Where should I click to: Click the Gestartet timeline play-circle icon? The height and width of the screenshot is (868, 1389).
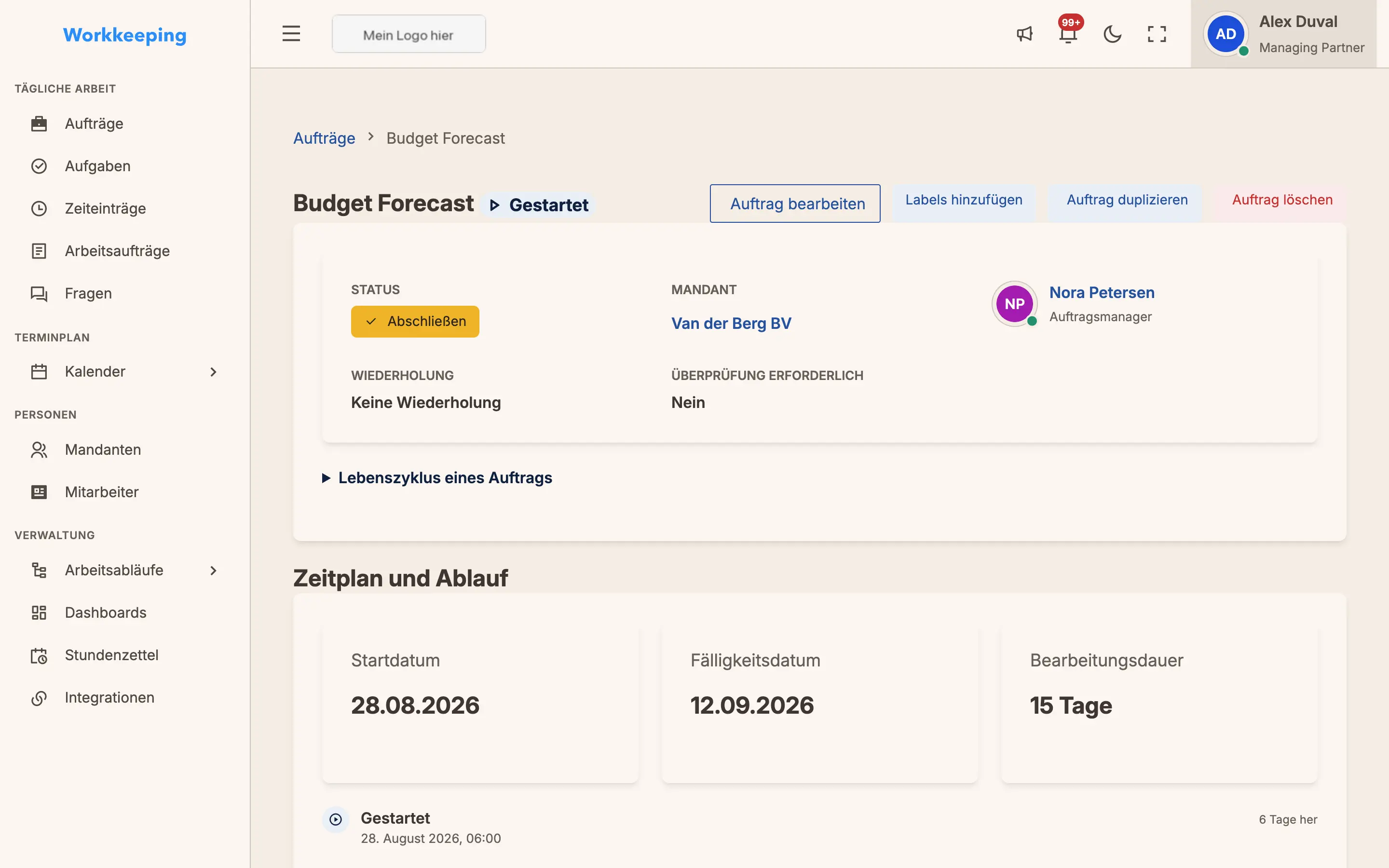tap(336, 820)
